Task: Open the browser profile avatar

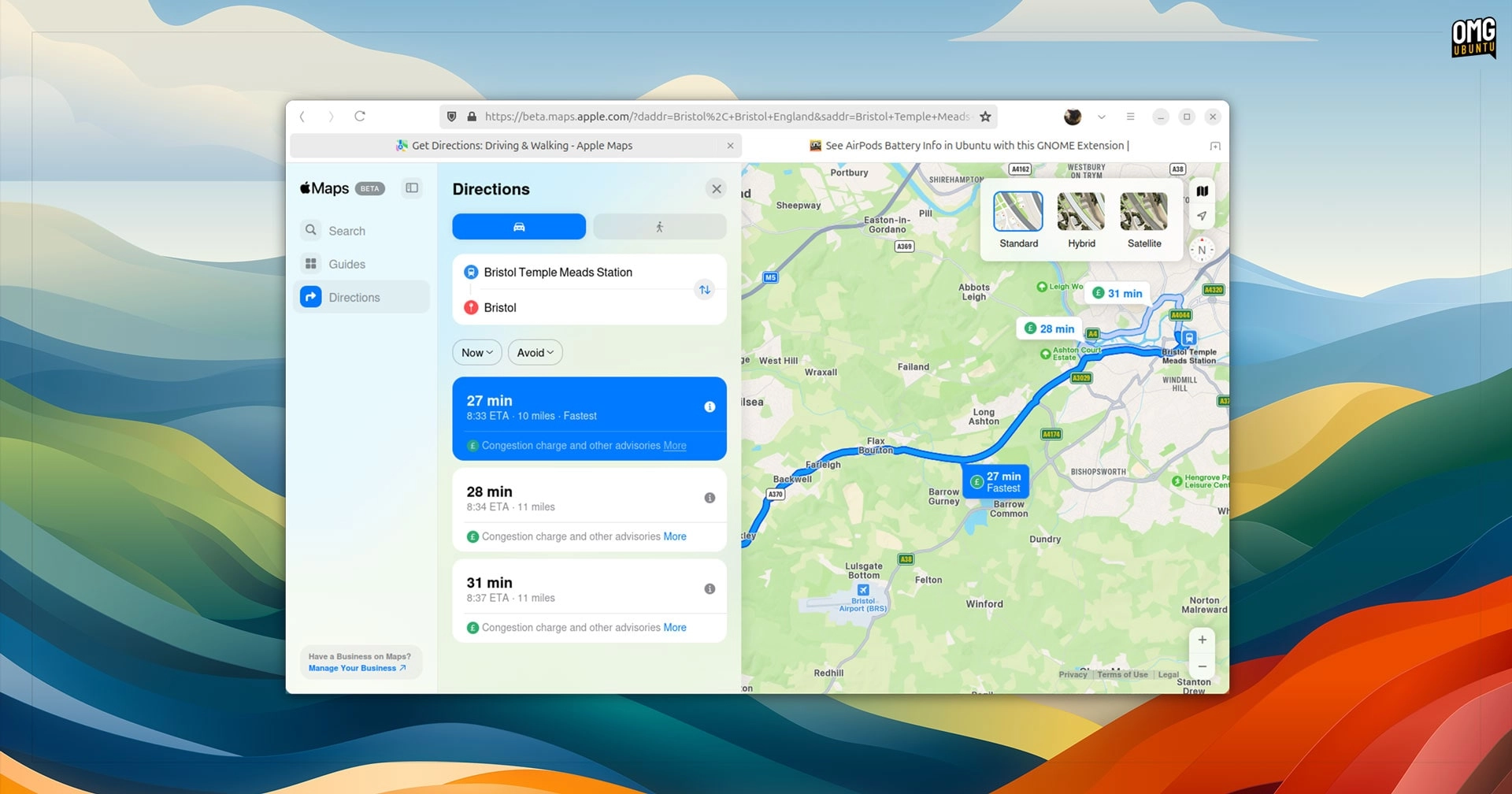Action: [1073, 117]
